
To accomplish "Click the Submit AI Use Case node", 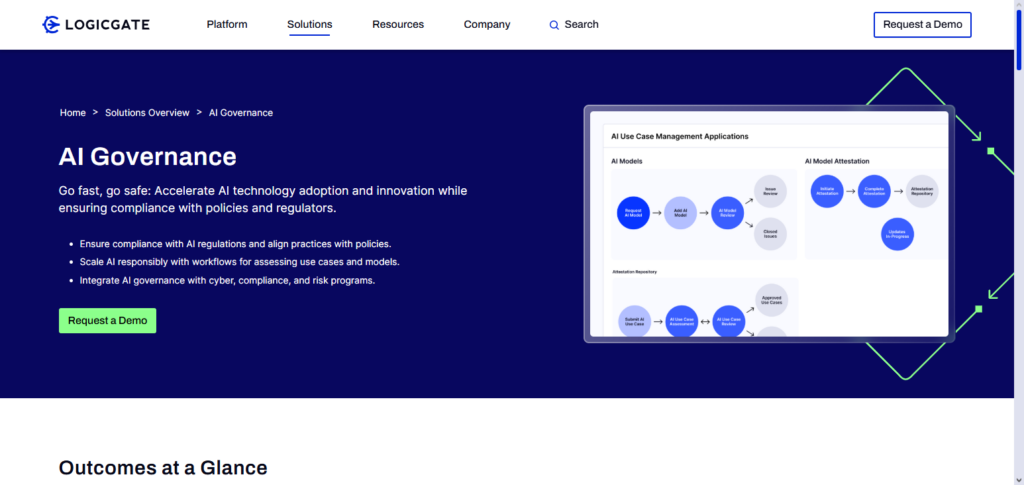I will tap(634, 321).
